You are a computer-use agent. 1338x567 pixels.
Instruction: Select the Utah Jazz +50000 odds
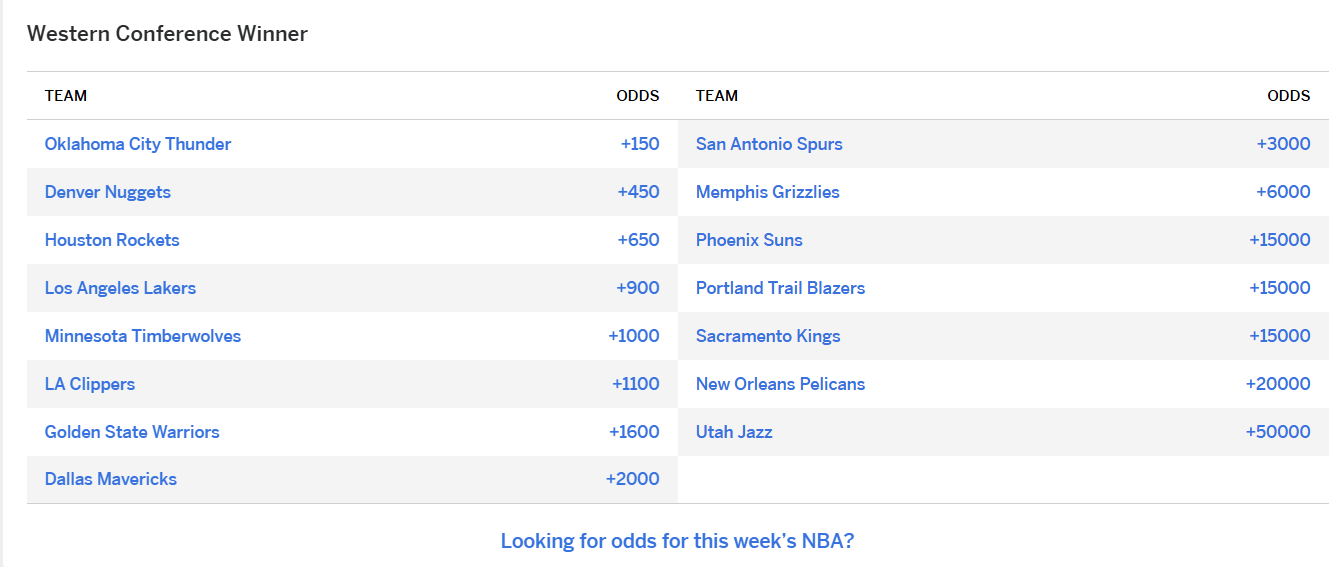(x=1278, y=432)
